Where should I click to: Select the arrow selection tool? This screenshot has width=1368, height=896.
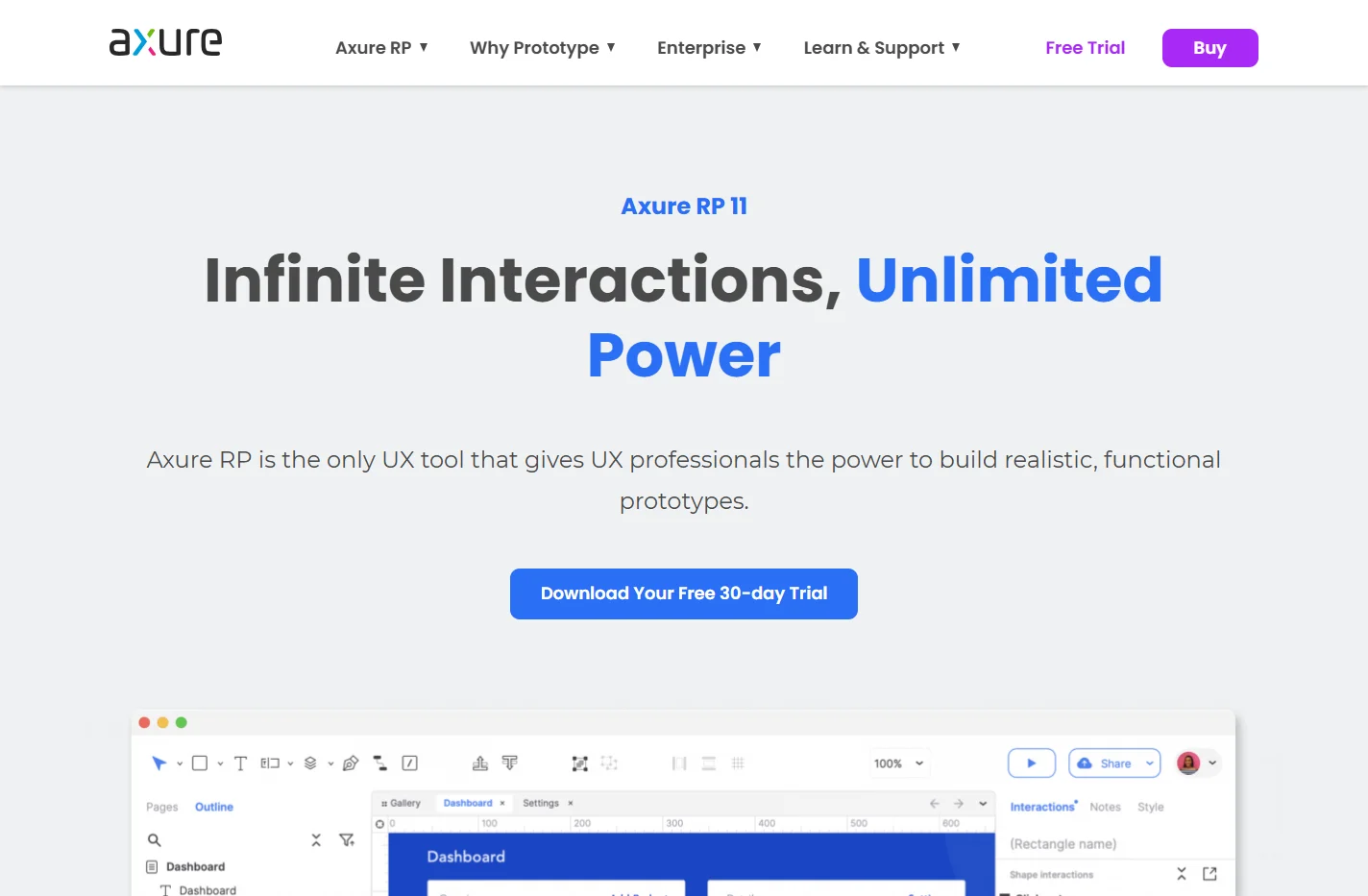159,763
